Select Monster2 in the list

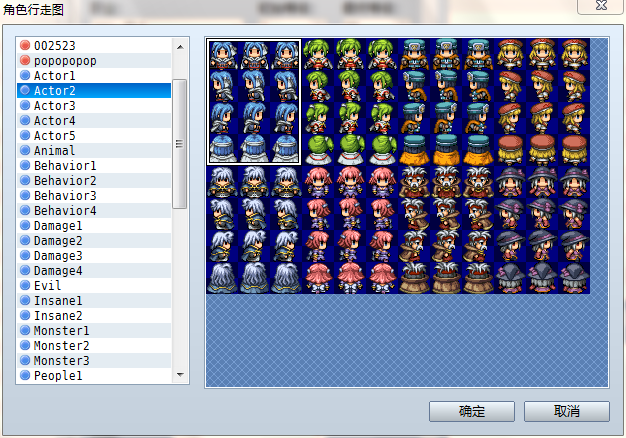coord(94,346)
